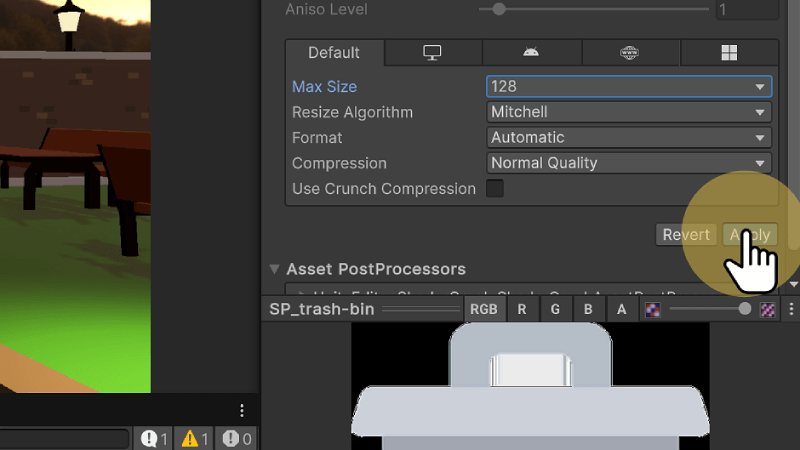Click the low mip level icon in preview toolbar
This screenshot has width=800, height=450.
[x=653, y=310]
